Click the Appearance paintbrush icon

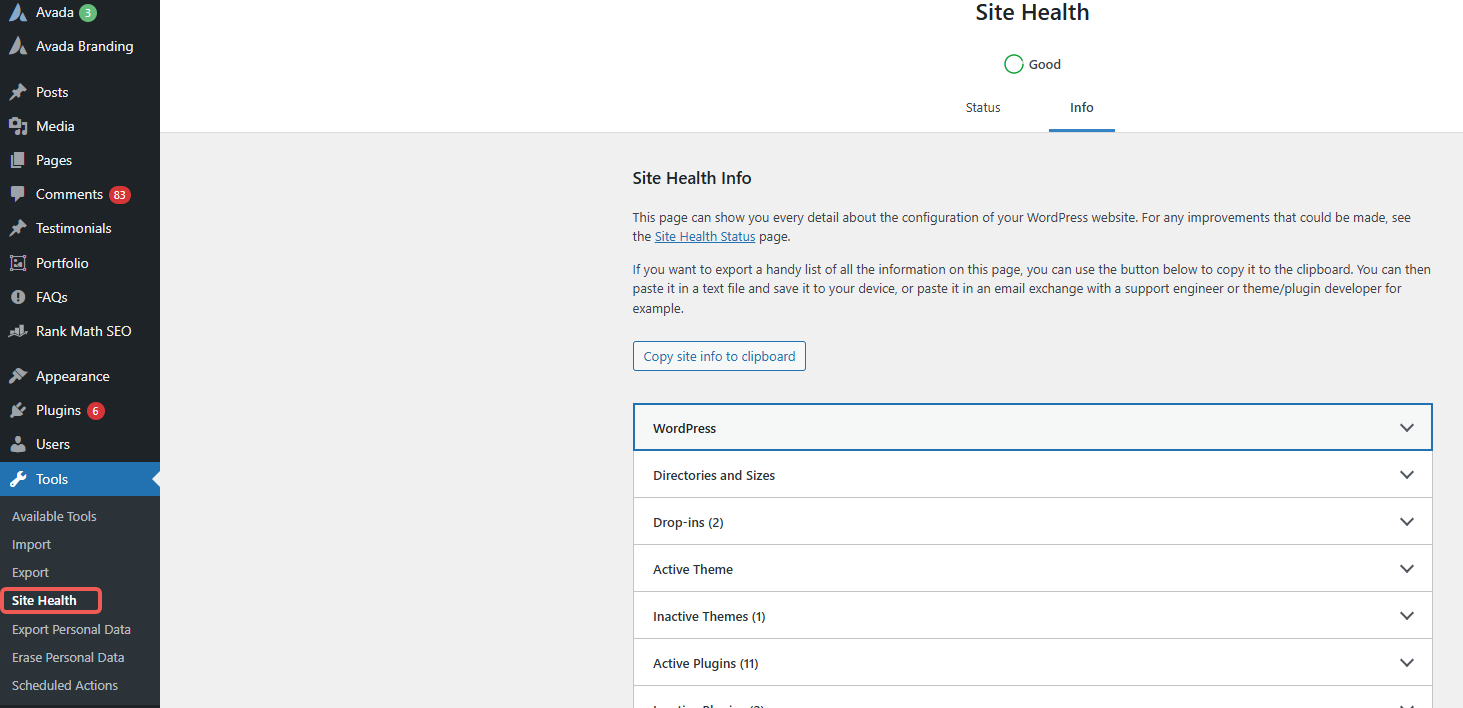point(18,376)
